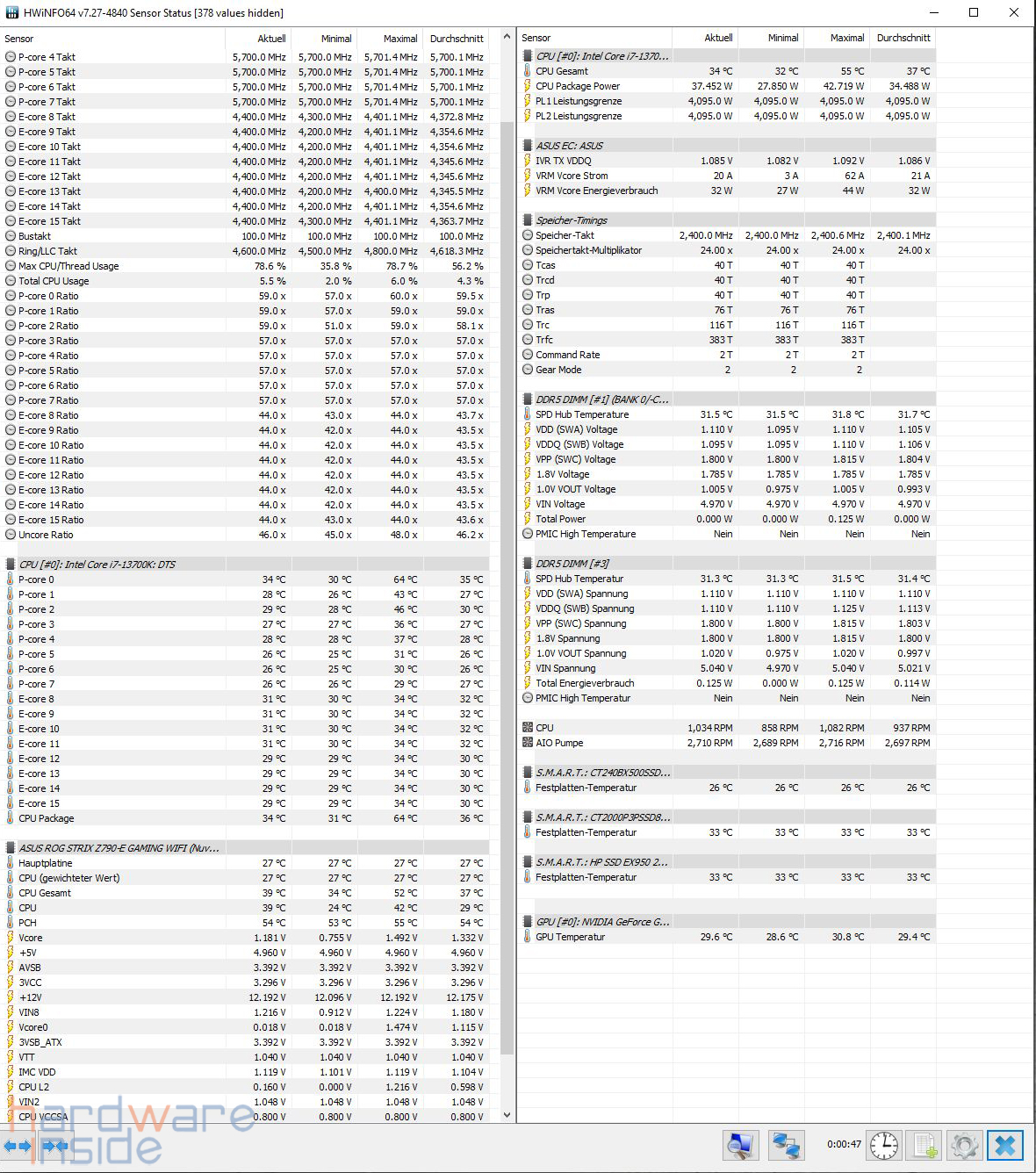
Task: Select the Max CPU/Thread Usage row
Action: coord(244,266)
